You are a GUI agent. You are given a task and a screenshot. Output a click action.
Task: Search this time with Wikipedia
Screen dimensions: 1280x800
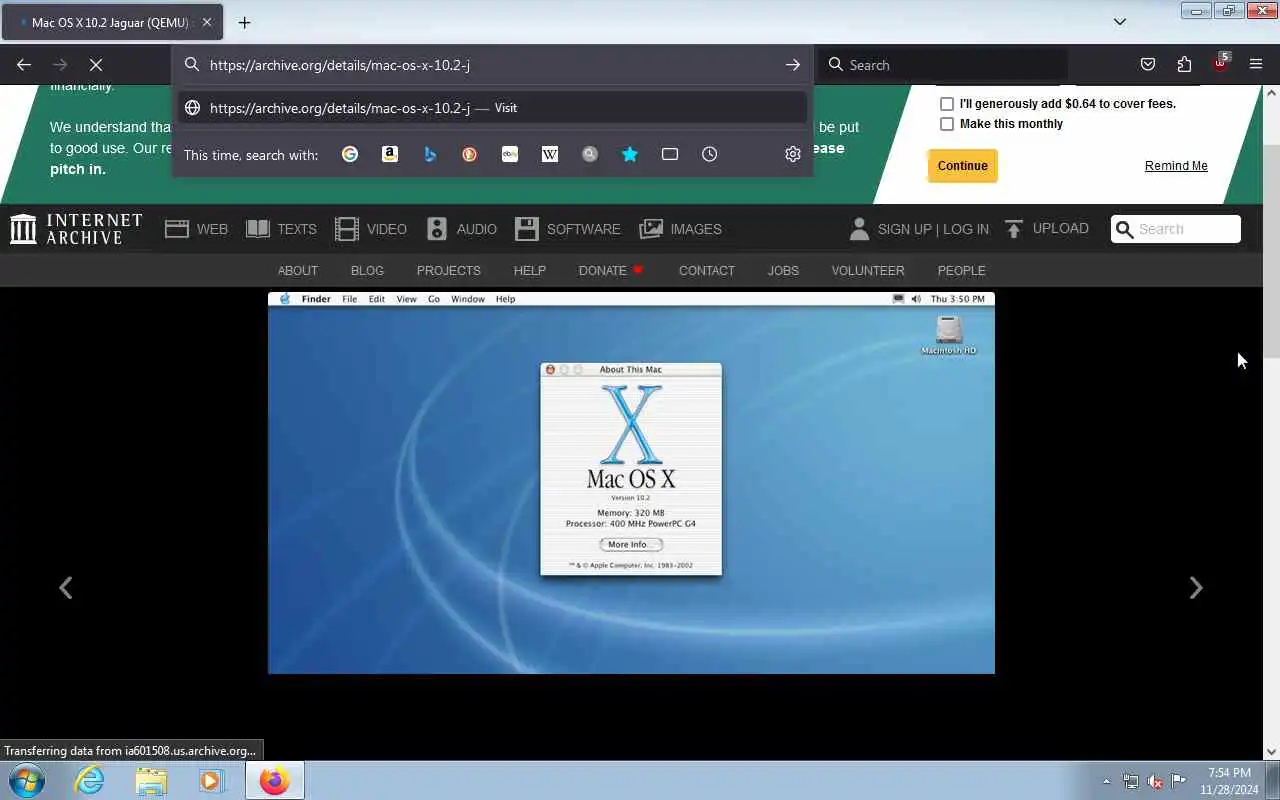[x=550, y=154]
